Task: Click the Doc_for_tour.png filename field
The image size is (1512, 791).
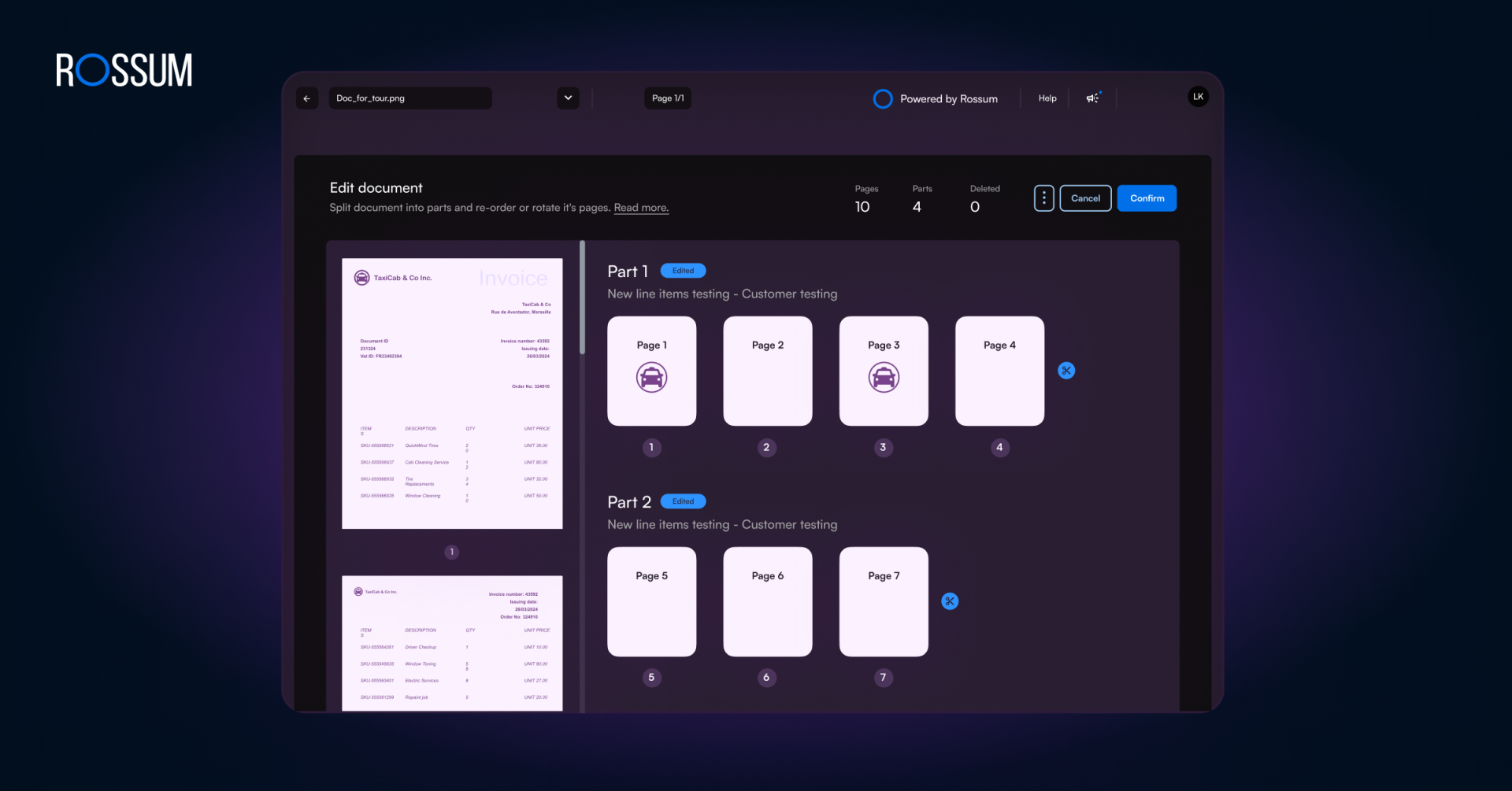Action: 409,98
